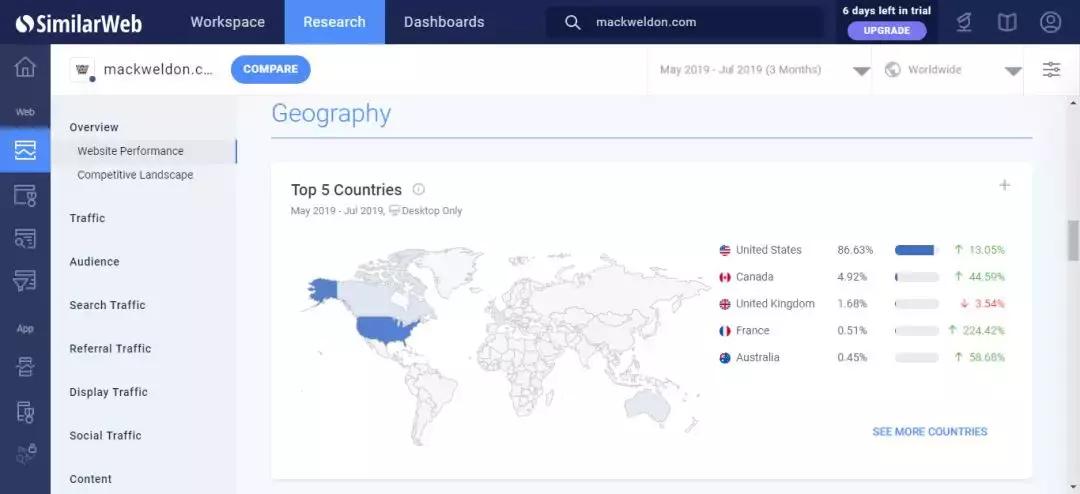
Task: Click the UPGRADE button
Action: pos(886,30)
